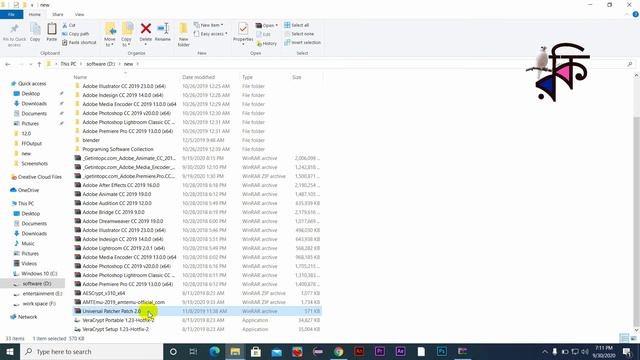Click Select all in ribbon
640x360 pixels.
[296, 25]
